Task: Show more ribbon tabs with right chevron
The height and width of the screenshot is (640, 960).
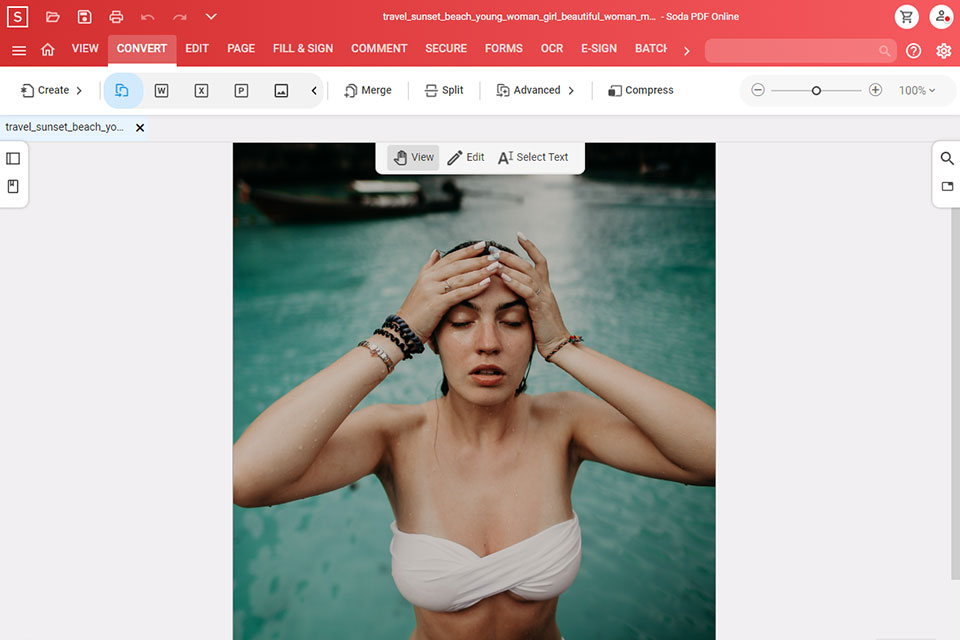Action: (686, 51)
